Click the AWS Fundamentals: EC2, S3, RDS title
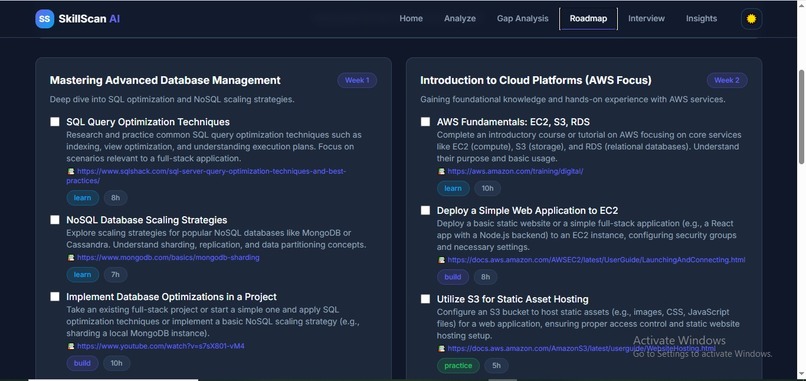806x381 pixels. click(513, 122)
